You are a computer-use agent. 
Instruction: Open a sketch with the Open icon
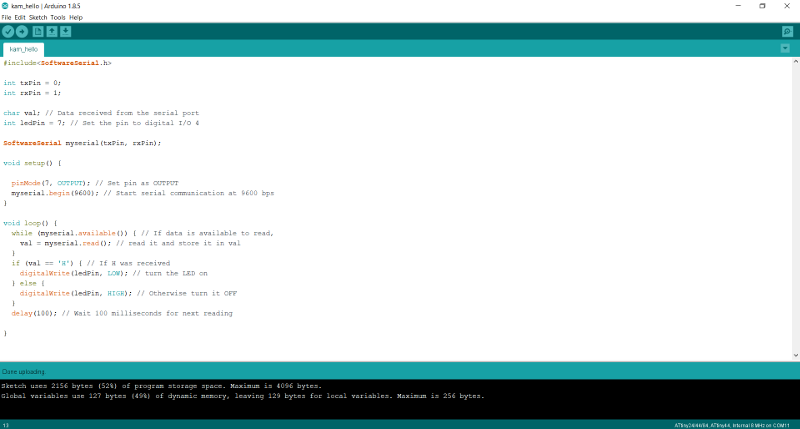(x=52, y=32)
